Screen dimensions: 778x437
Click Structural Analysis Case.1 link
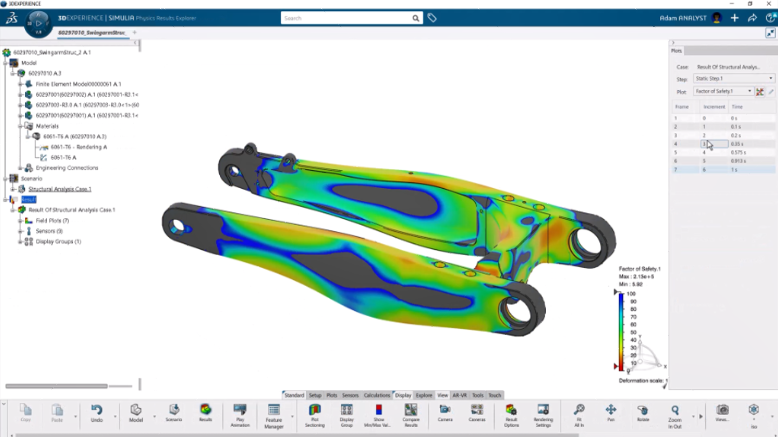[x=60, y=189]
